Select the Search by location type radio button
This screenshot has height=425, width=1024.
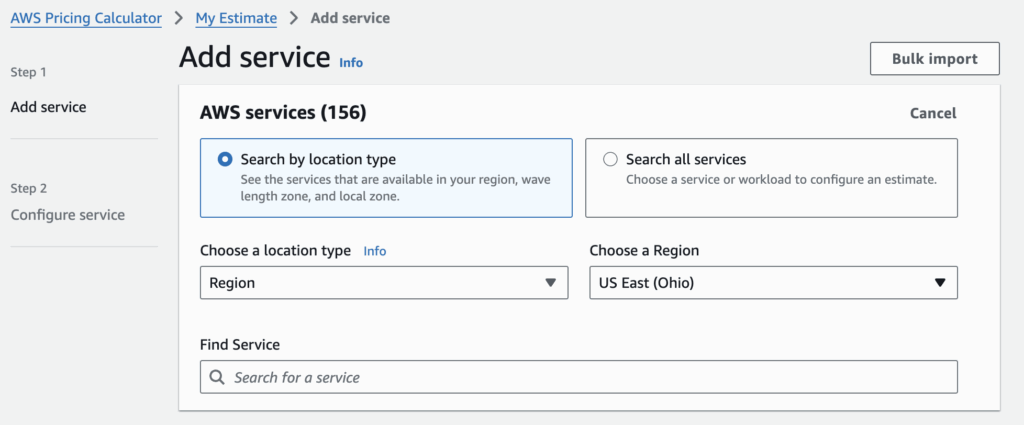click(x=225, y=160)
